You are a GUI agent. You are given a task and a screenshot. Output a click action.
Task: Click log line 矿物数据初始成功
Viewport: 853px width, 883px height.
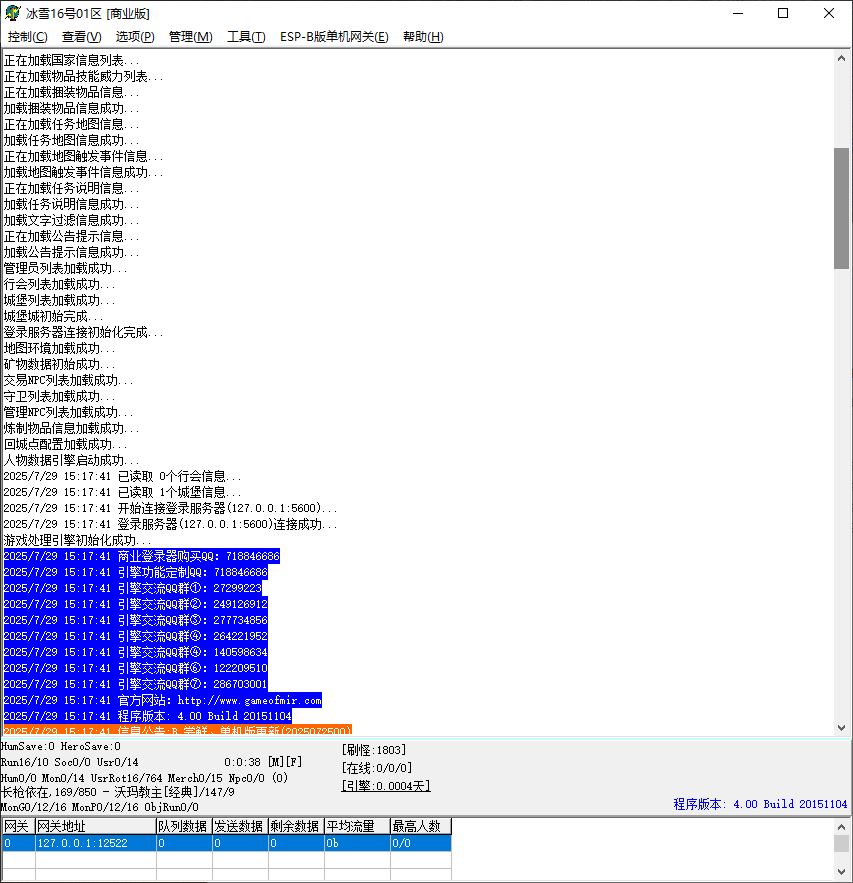click(x=59, y=364)
